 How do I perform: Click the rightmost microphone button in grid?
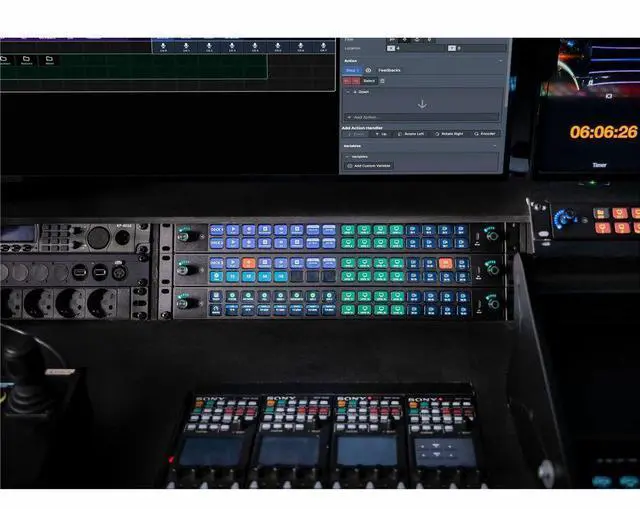[323, 47]
